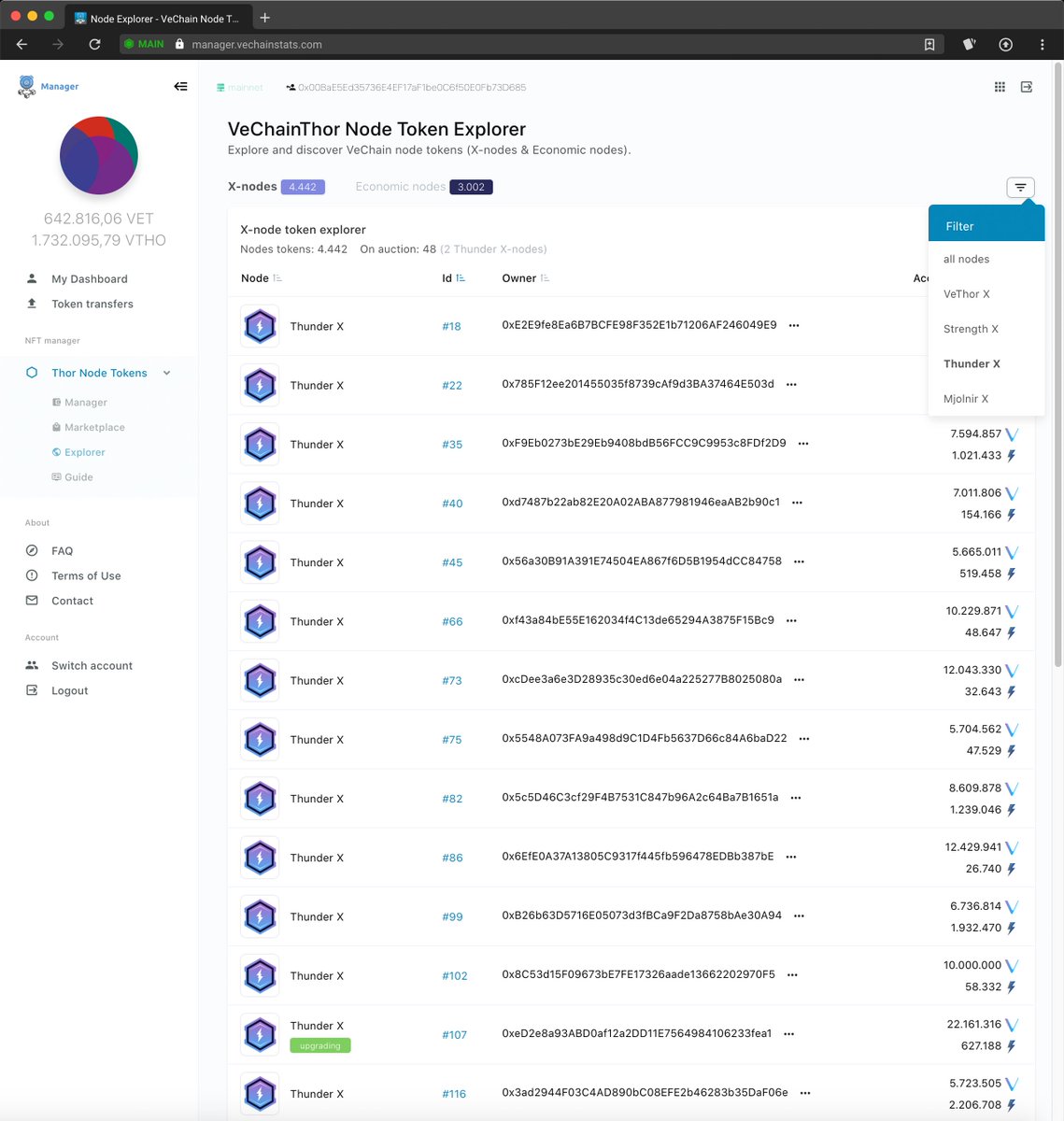The height and width of the screenshot is (1121, 1064).
Task: Open more options for node #40
Action: pos(797,502)
